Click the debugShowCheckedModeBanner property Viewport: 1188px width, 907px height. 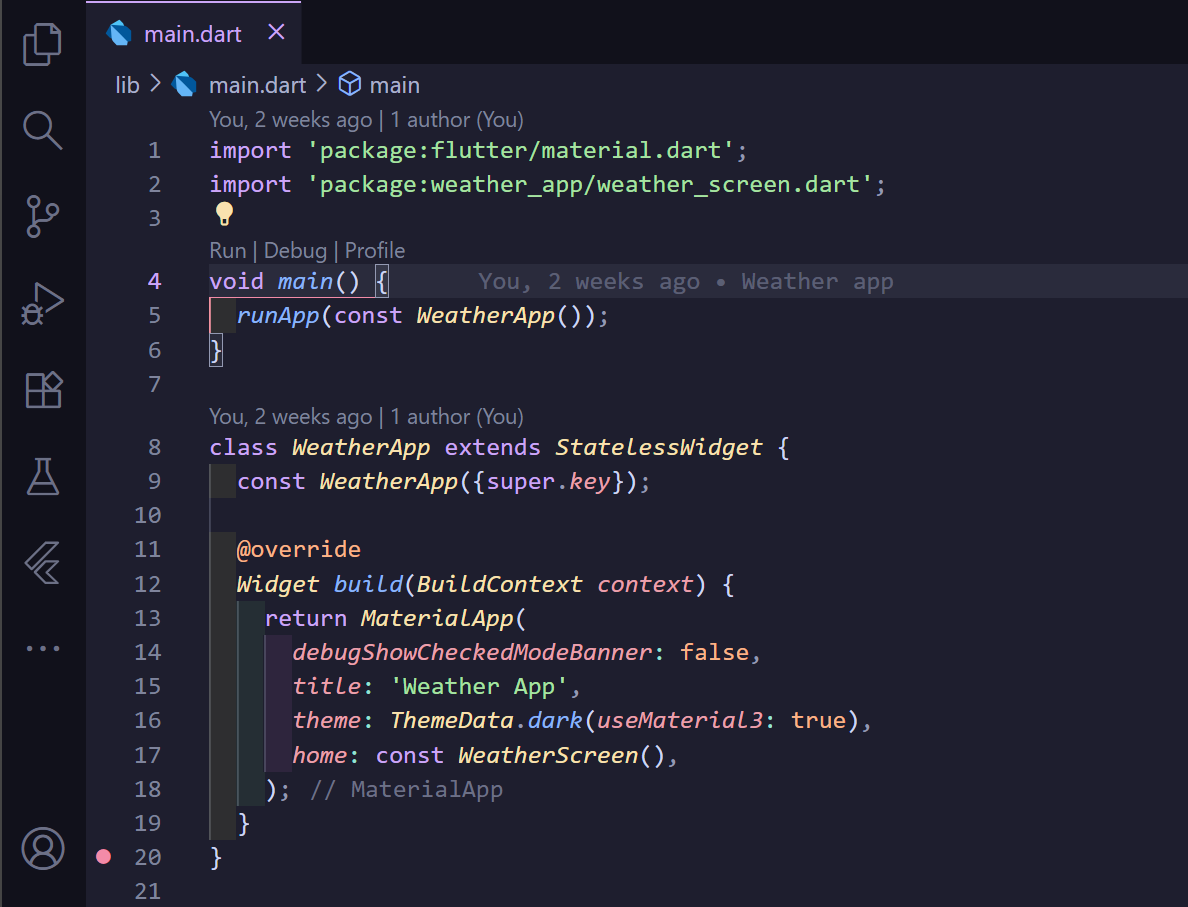[472, 652]
